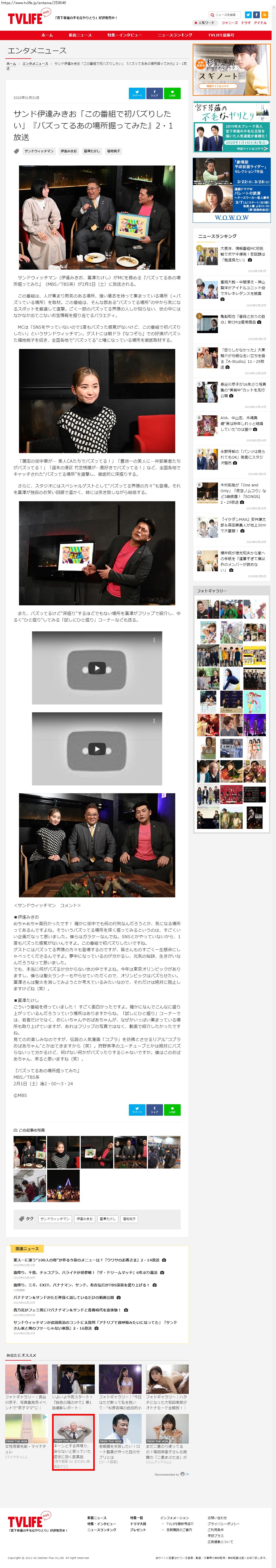Click the 富澤たけし tag below headline

(x=92, y=151)
